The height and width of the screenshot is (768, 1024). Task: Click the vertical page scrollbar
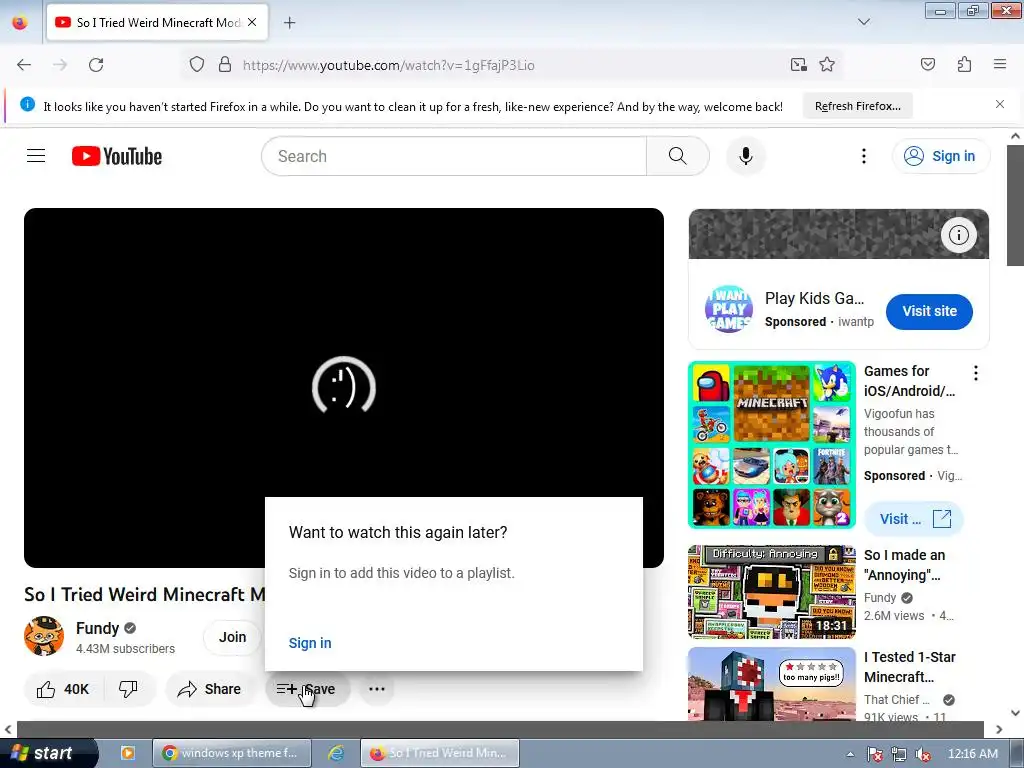point(1015,205)
